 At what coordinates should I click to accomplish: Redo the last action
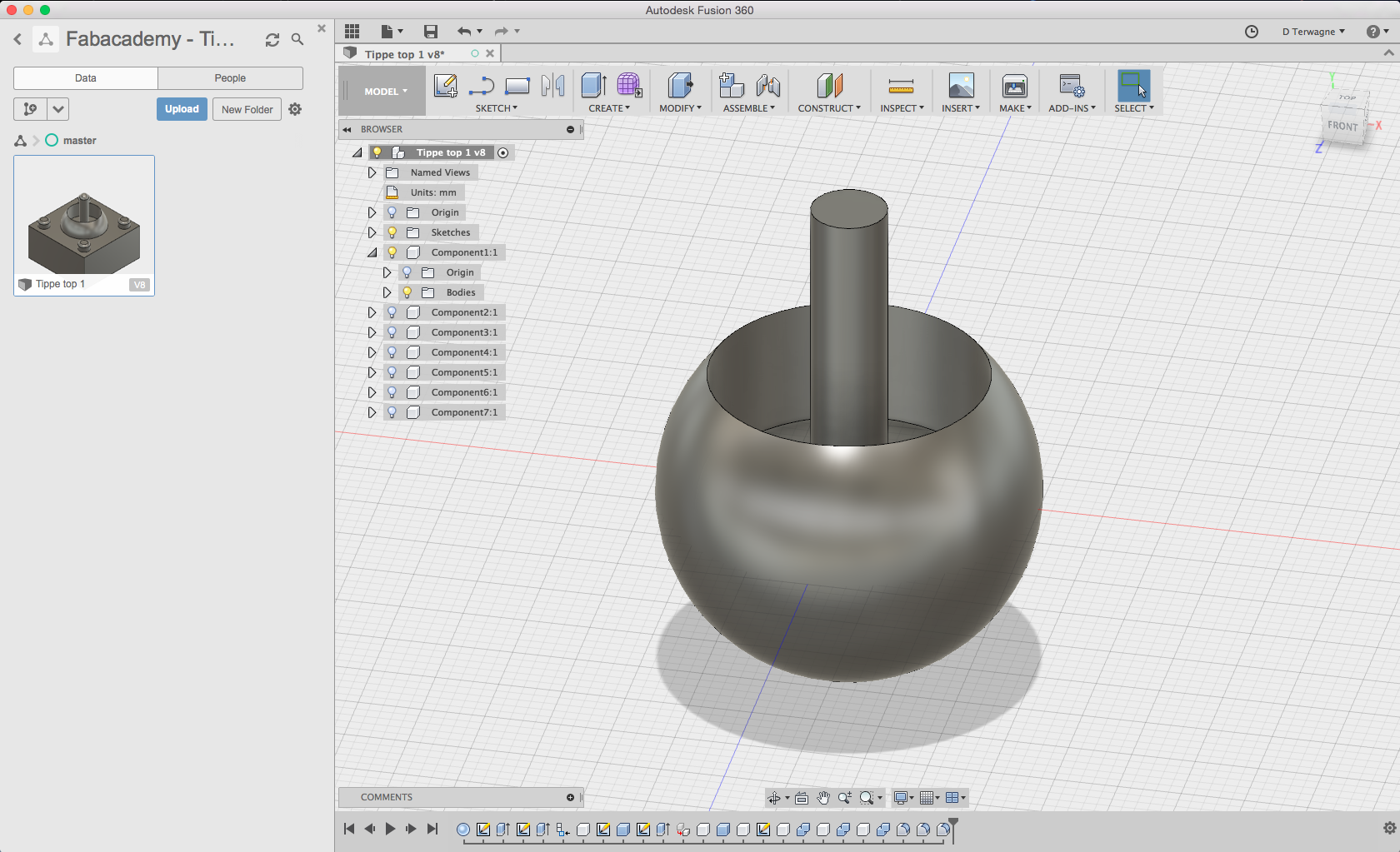click(502, 32)
